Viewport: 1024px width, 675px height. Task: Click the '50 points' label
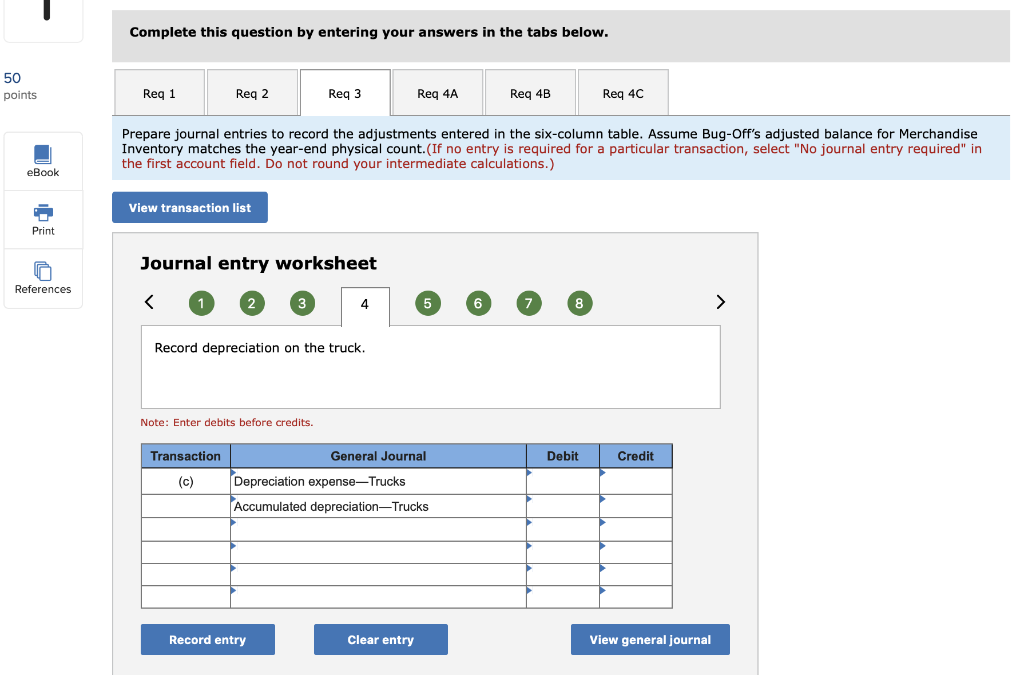20,86
